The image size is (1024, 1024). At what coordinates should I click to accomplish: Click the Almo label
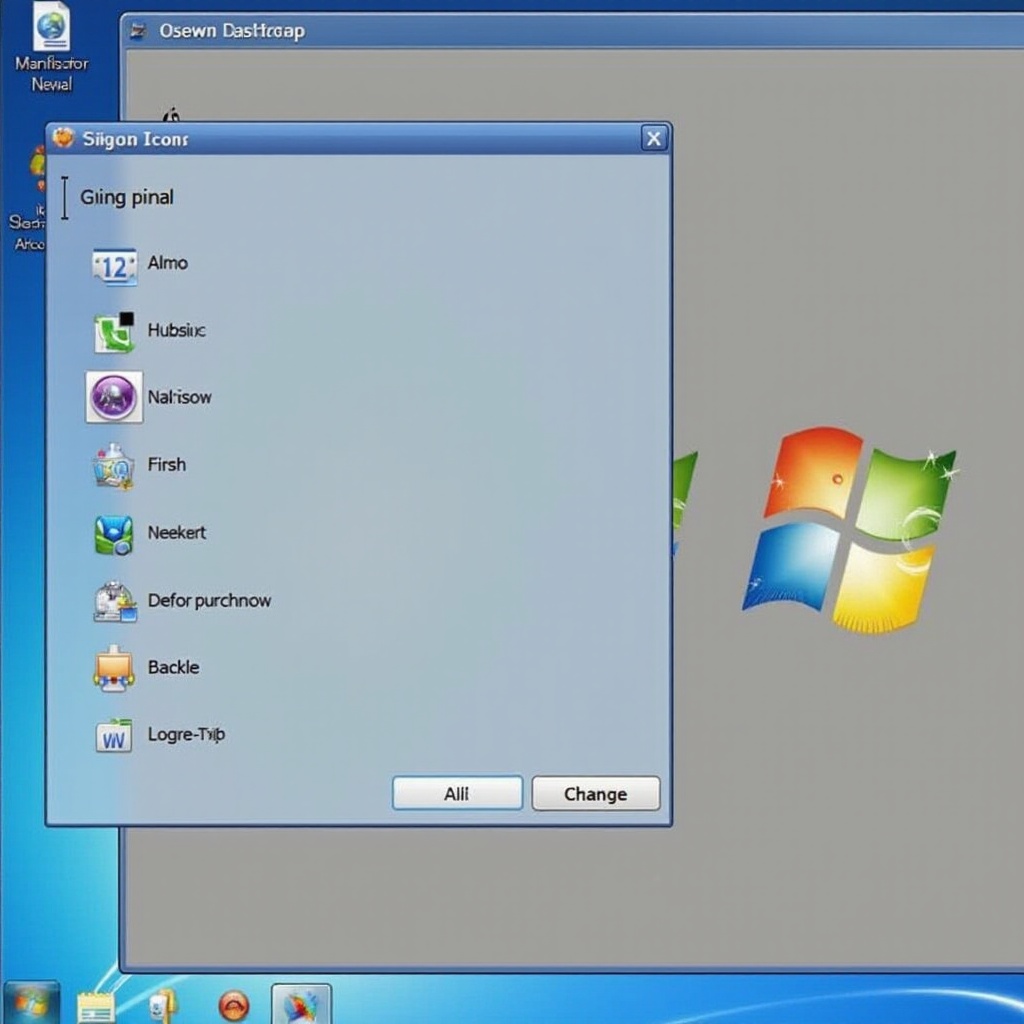(168, 263)
